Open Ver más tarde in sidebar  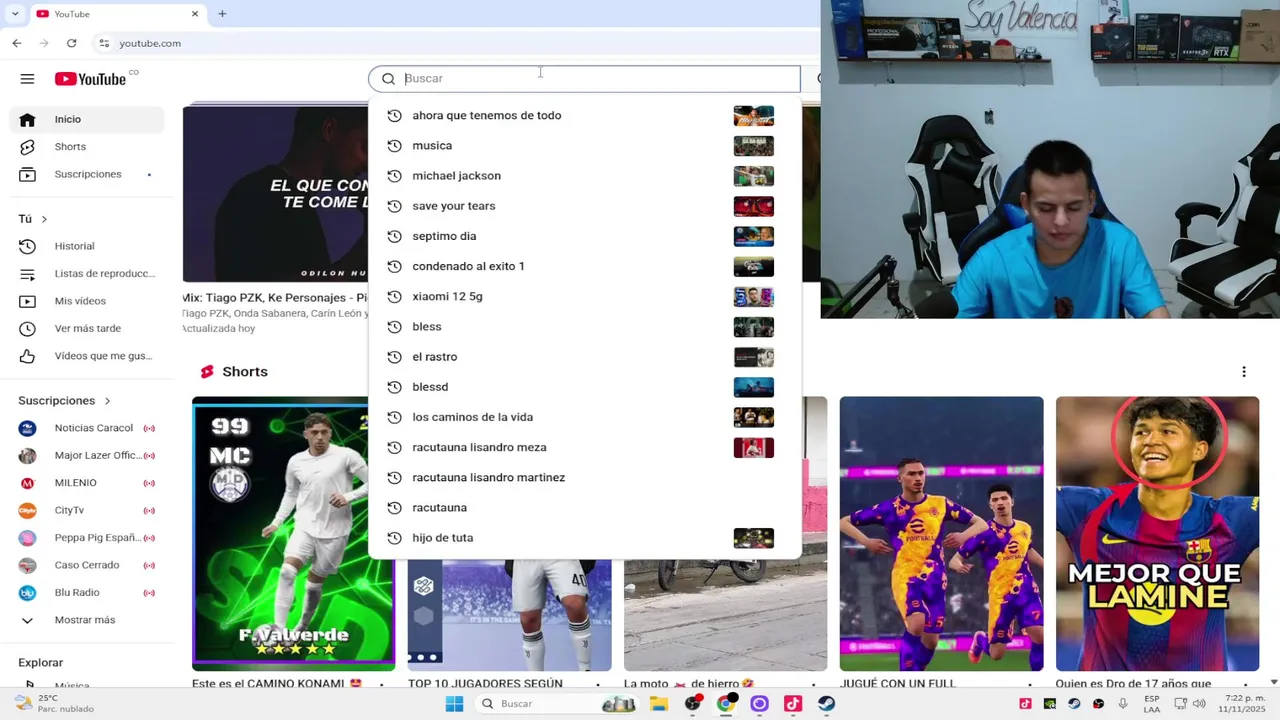tap(88, 329)
